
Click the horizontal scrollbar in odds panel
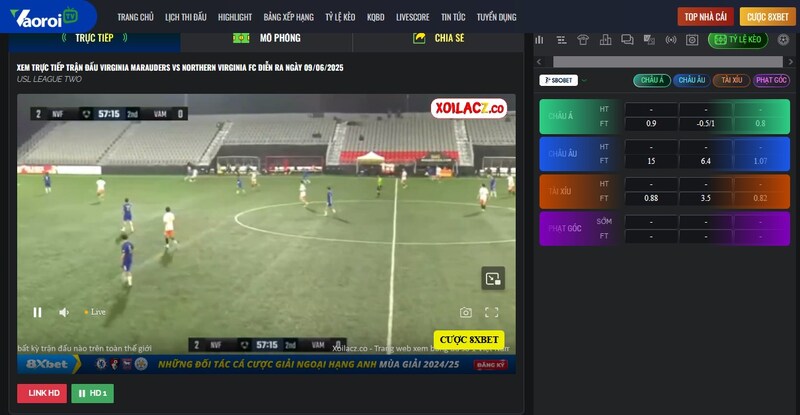667,62
